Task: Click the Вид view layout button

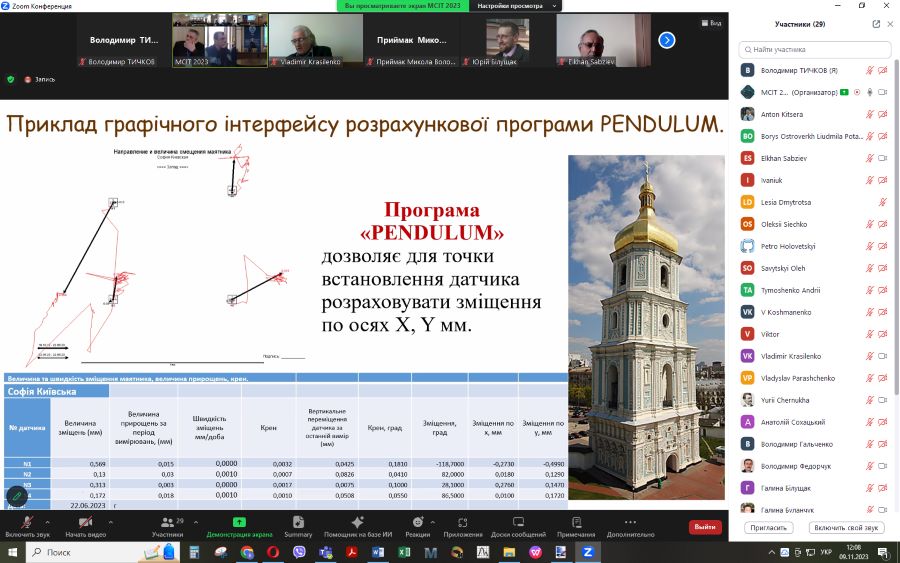Action: 711,23
